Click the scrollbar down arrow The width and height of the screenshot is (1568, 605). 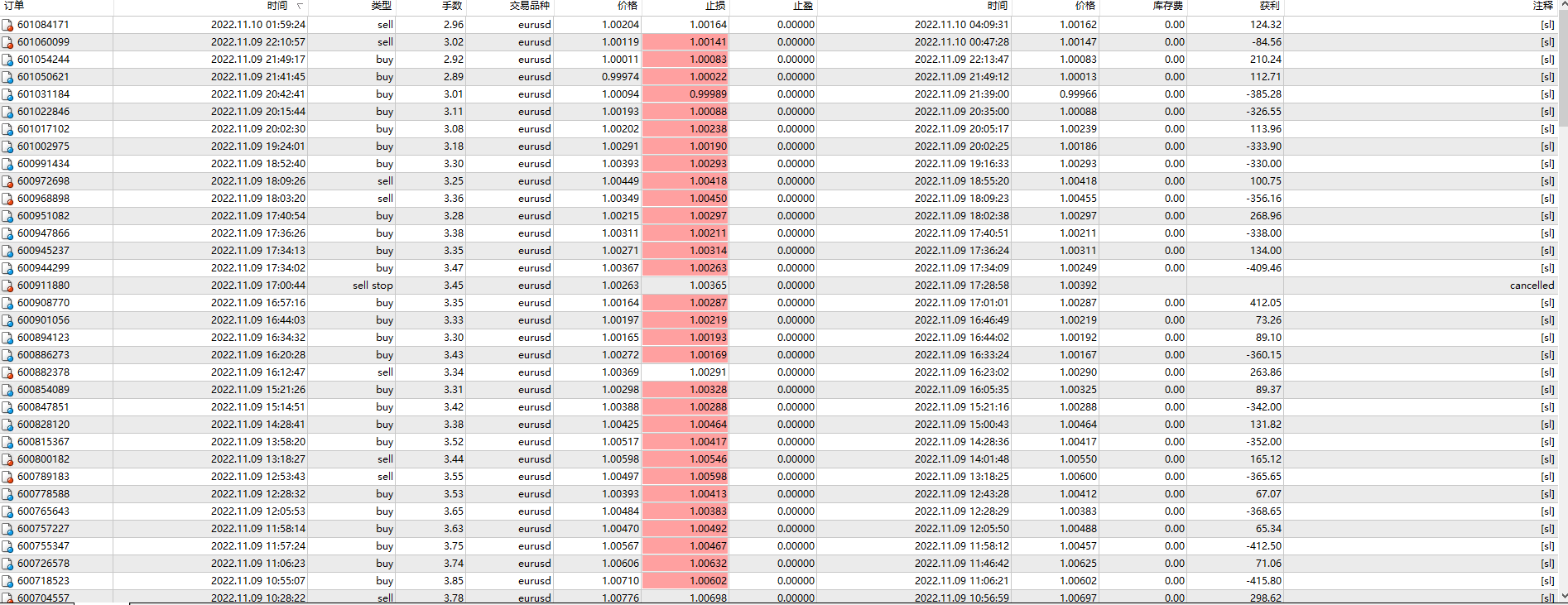[x=1563, y=596]
